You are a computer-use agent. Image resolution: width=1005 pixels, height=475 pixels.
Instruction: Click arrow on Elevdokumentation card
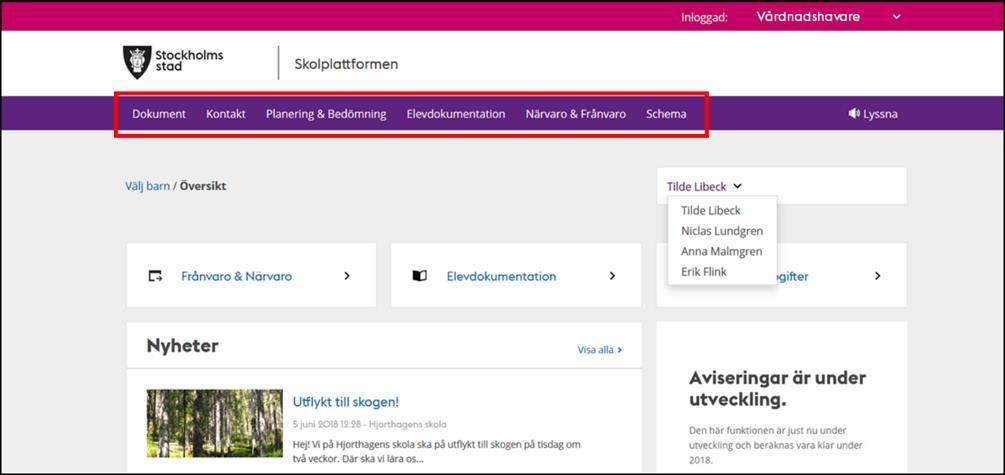click(x=612, y=276)
